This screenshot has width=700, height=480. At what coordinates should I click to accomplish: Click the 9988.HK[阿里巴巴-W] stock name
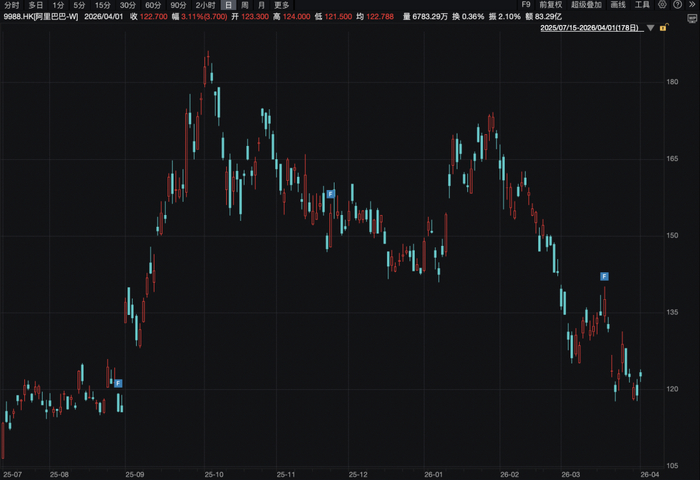point(41,17)
